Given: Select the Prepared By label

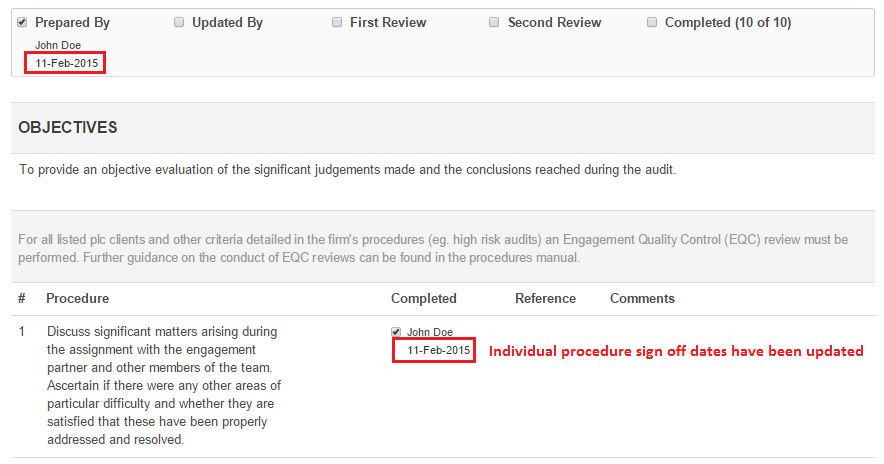Looking at the screenshot, I should point(72,23).
